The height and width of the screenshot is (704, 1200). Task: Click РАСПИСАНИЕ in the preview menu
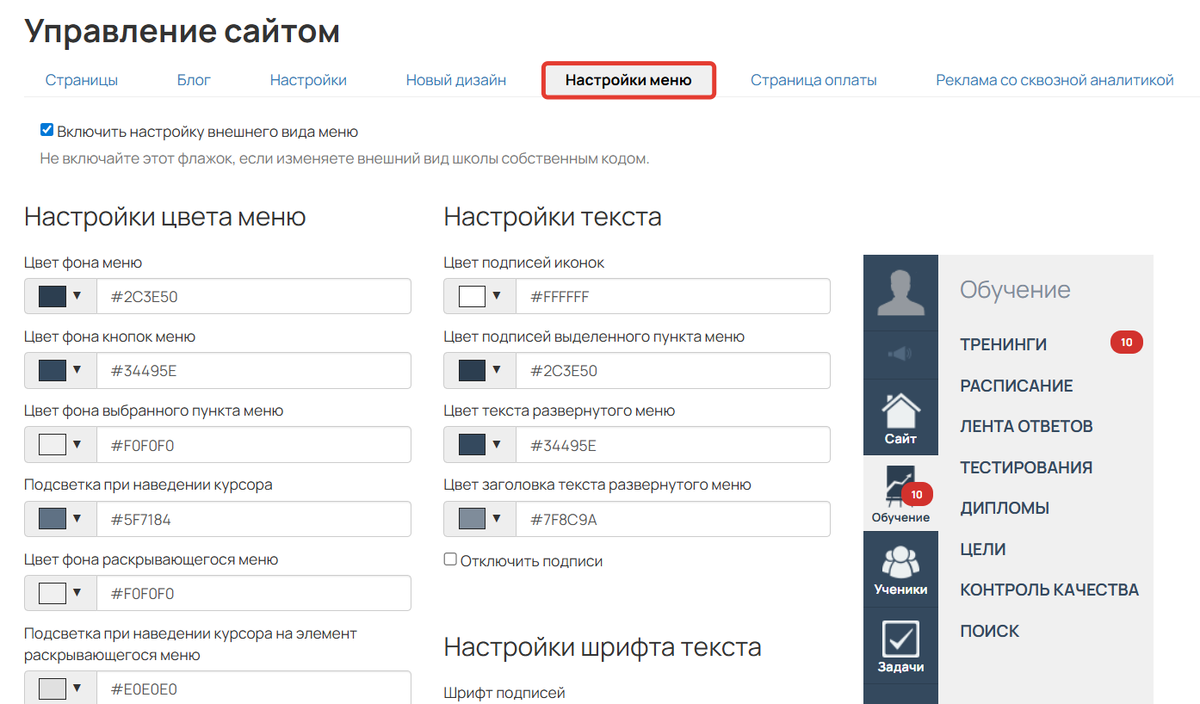pyautogui.click(x=1016, y=385)
